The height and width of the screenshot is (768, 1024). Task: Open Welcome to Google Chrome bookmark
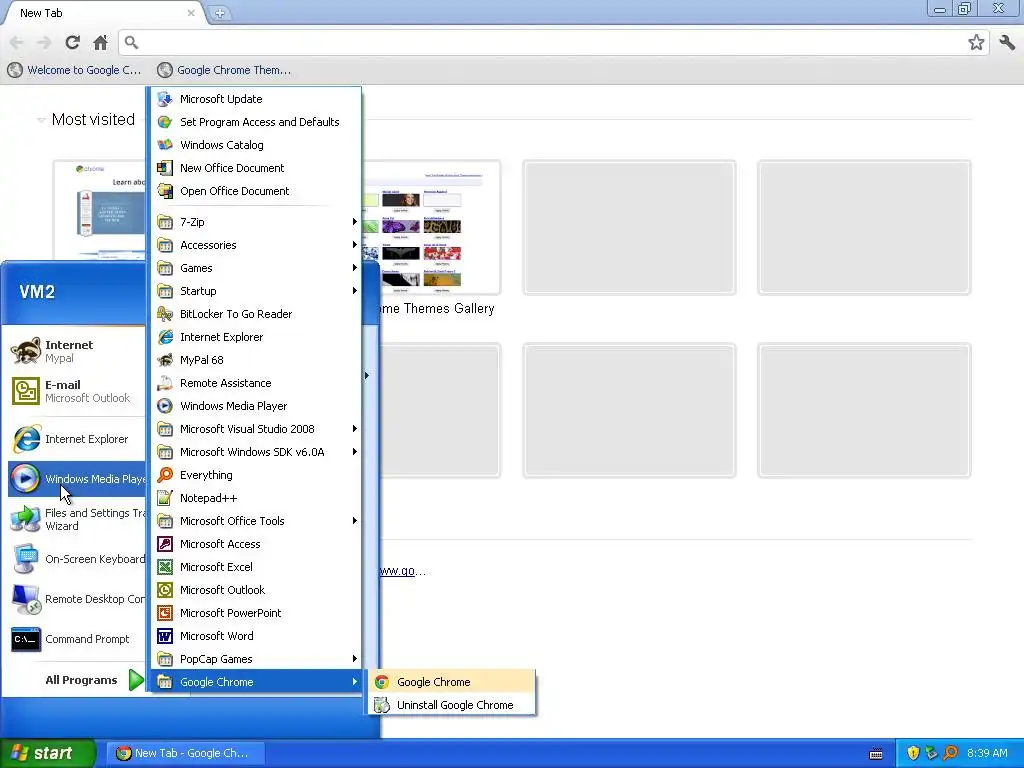74,70
